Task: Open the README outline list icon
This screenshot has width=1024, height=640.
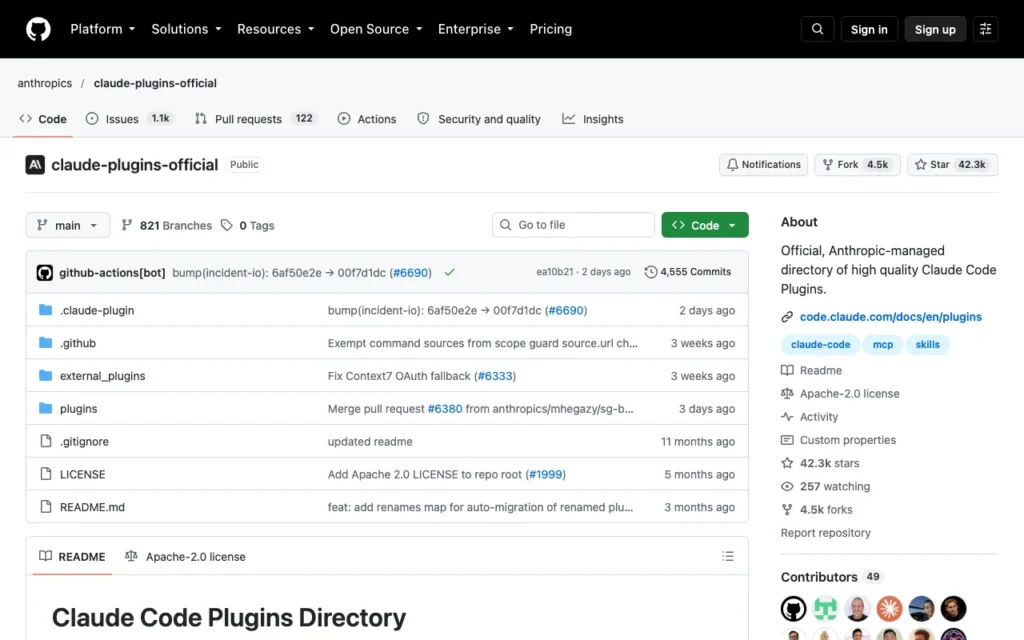Action: [728, 556]
